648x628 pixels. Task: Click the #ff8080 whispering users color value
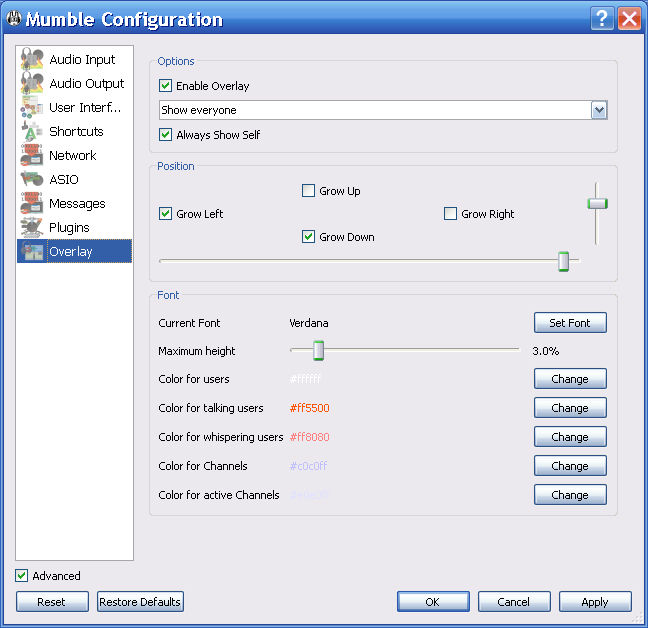(310, 437)
